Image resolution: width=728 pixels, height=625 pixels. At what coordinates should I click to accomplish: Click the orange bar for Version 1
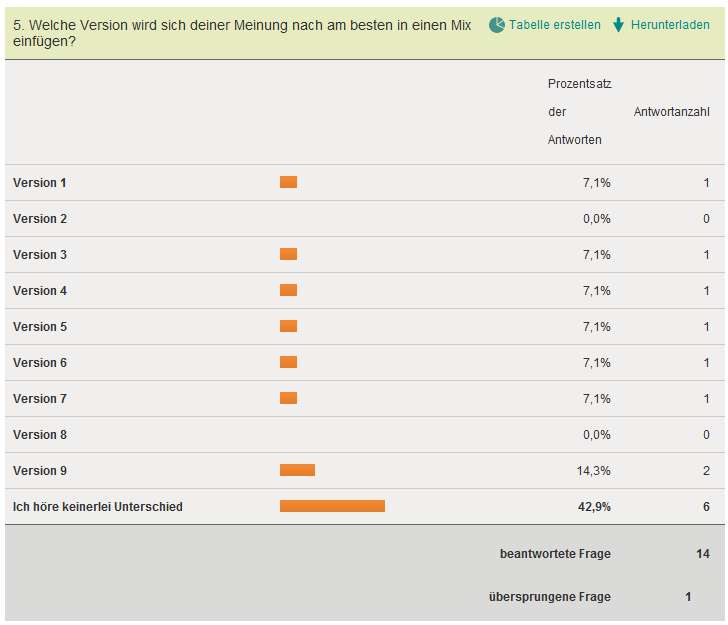click(x=288, y=182)
